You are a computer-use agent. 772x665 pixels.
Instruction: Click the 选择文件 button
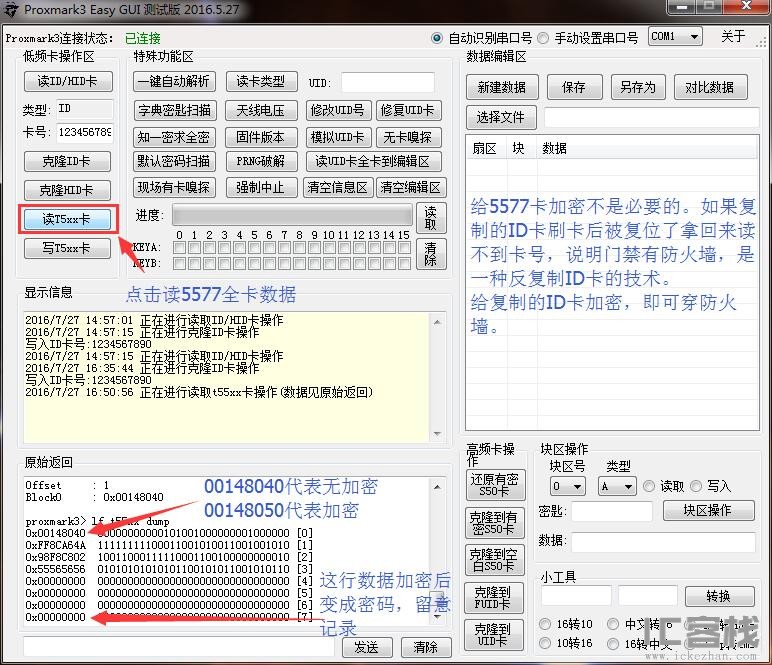coord(501,117)
